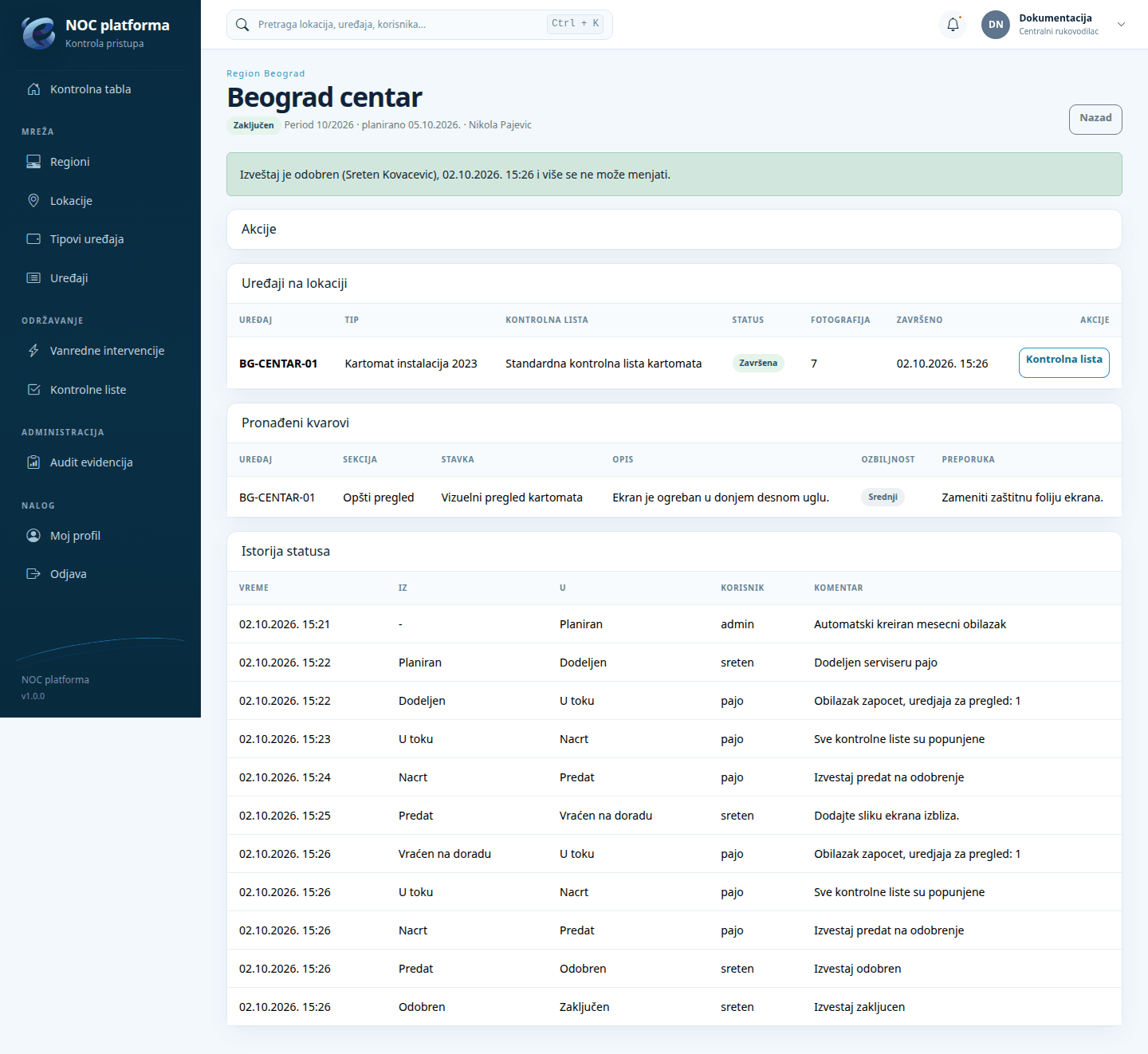
Task: Click 'Zameniti zaštitnu foliju ekrana.' recommendation
Action: click(x=1022, y=498)
